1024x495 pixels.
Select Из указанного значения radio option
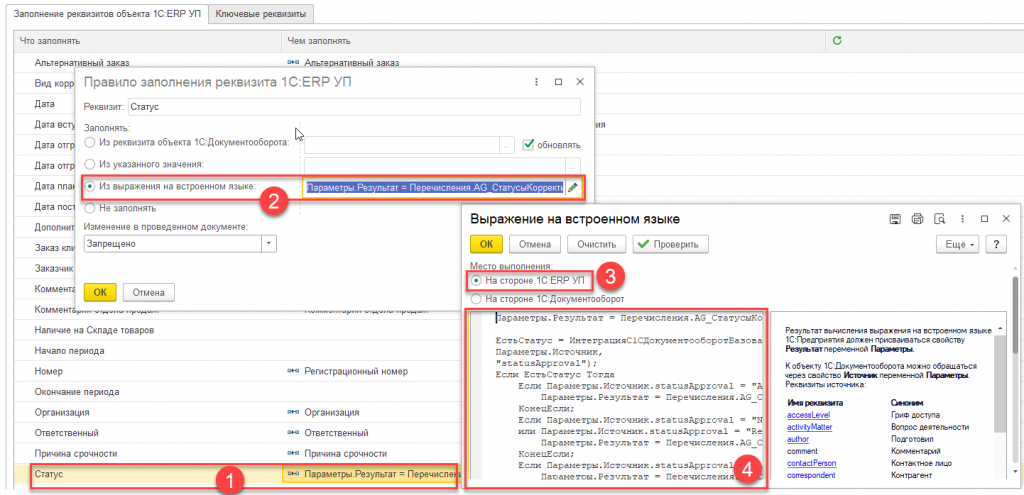[90, 164]
